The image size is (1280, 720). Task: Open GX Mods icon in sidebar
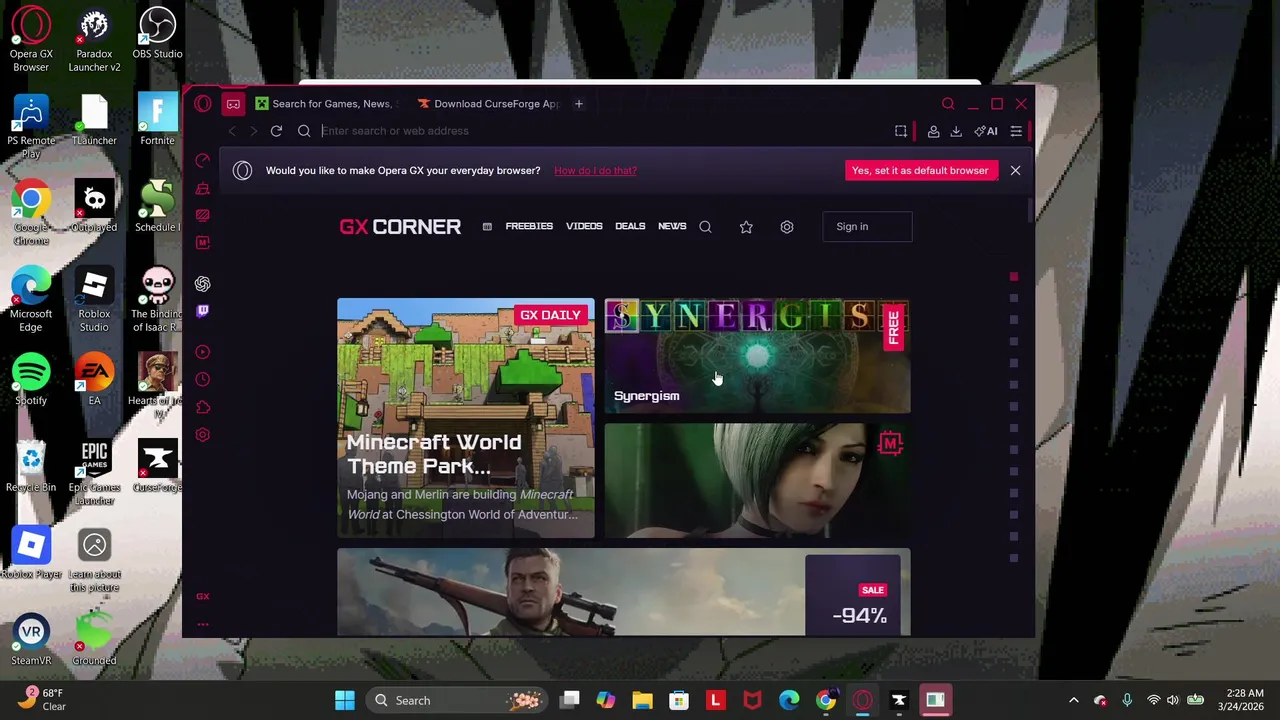pyautogui.click(x=203, y=215)
